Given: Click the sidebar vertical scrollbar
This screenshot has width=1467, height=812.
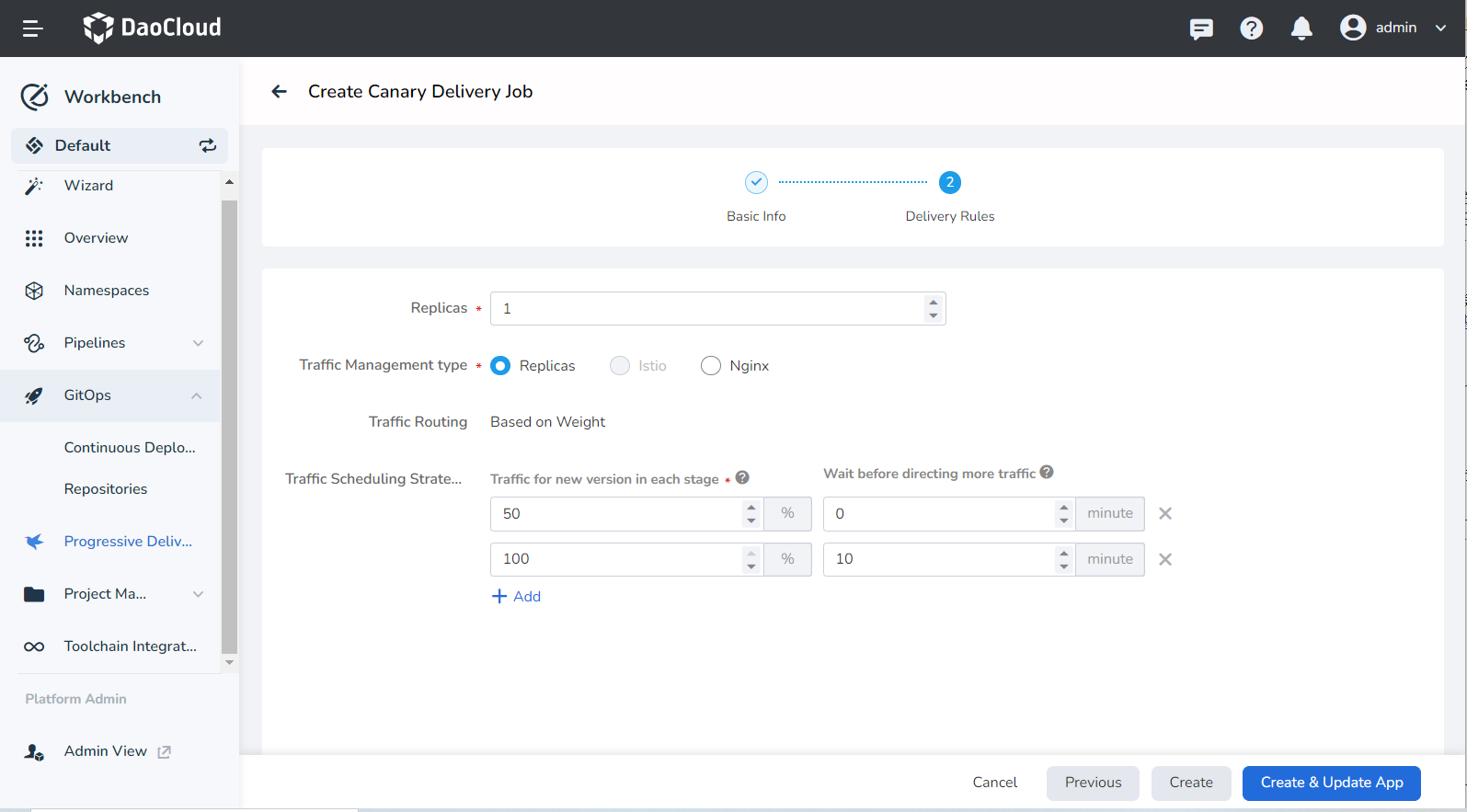Looking at the screenshot, I should (229, 423).
